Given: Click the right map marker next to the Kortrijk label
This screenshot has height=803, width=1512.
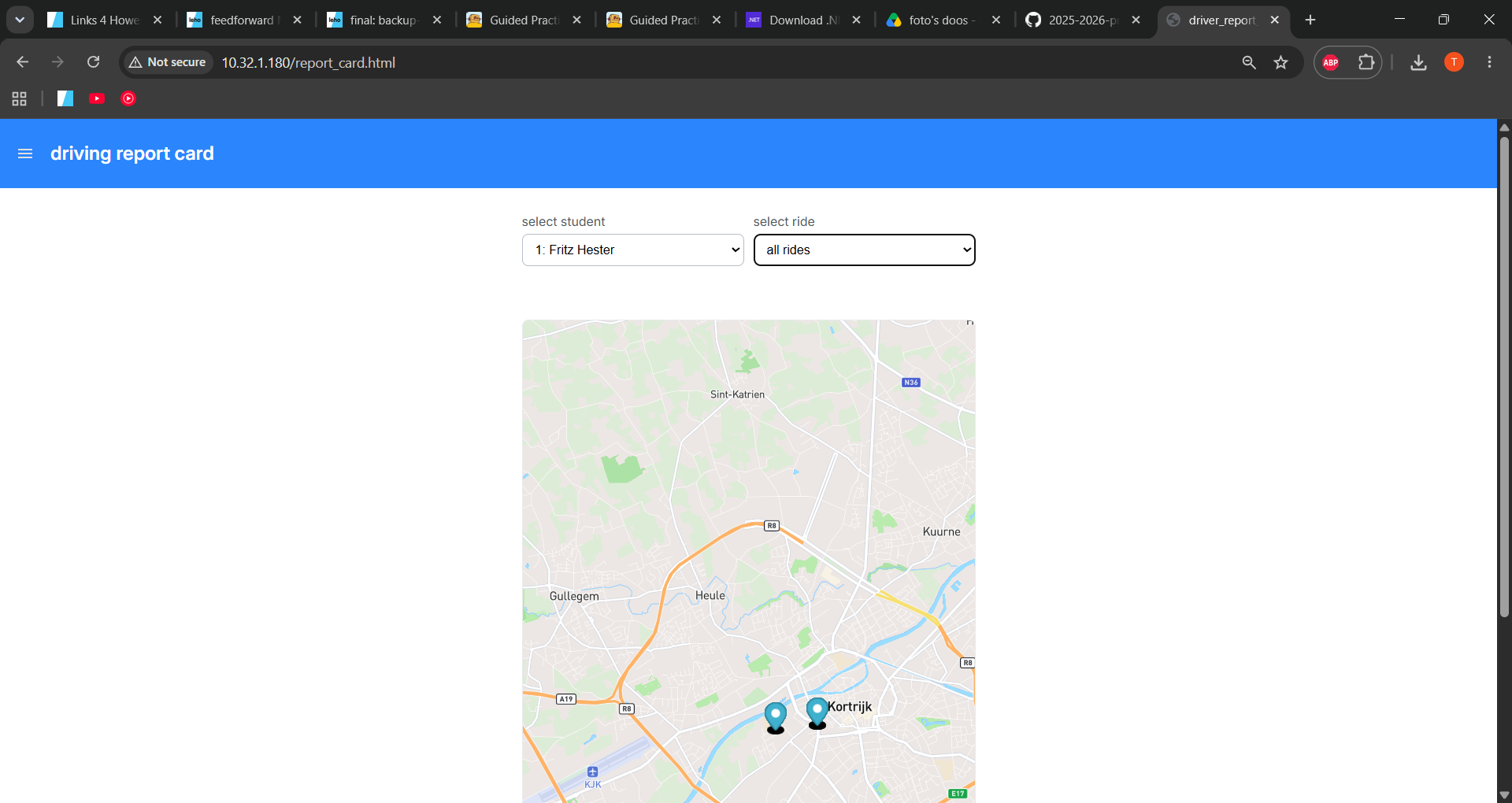Looking at the screenshot, I should pyautogui.click(x=817, y=712).
